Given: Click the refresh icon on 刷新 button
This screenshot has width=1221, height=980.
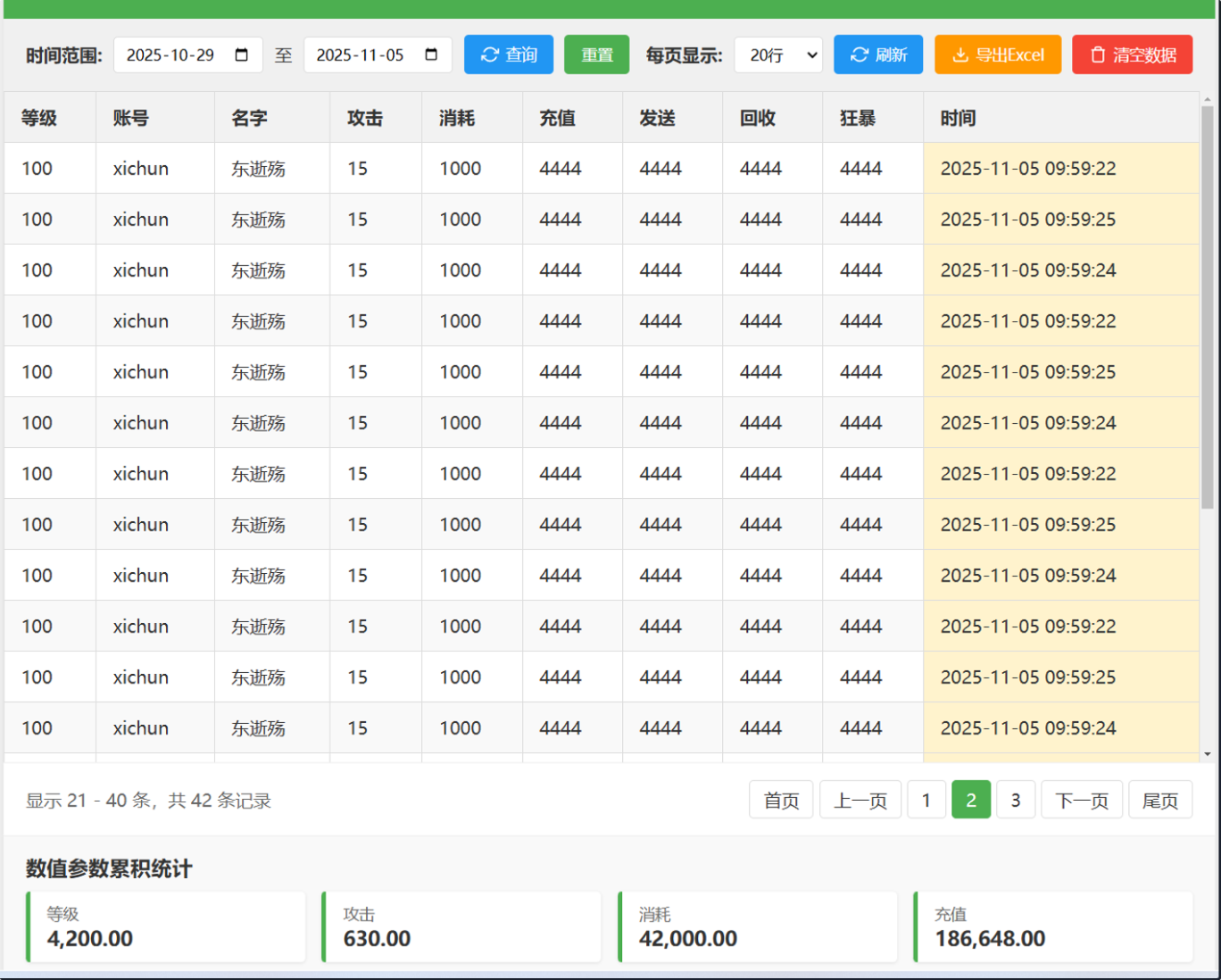Looking at the screenshot, I should click(x=859, y=55).
